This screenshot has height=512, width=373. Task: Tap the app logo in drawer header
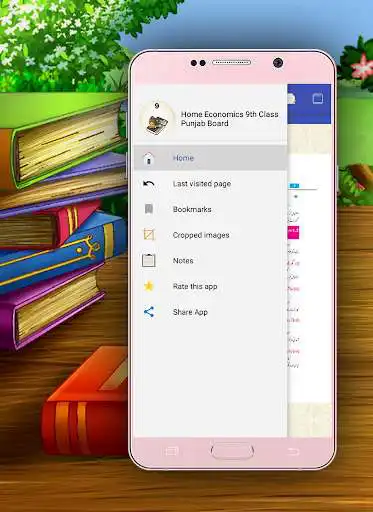[x=157, y=118]
